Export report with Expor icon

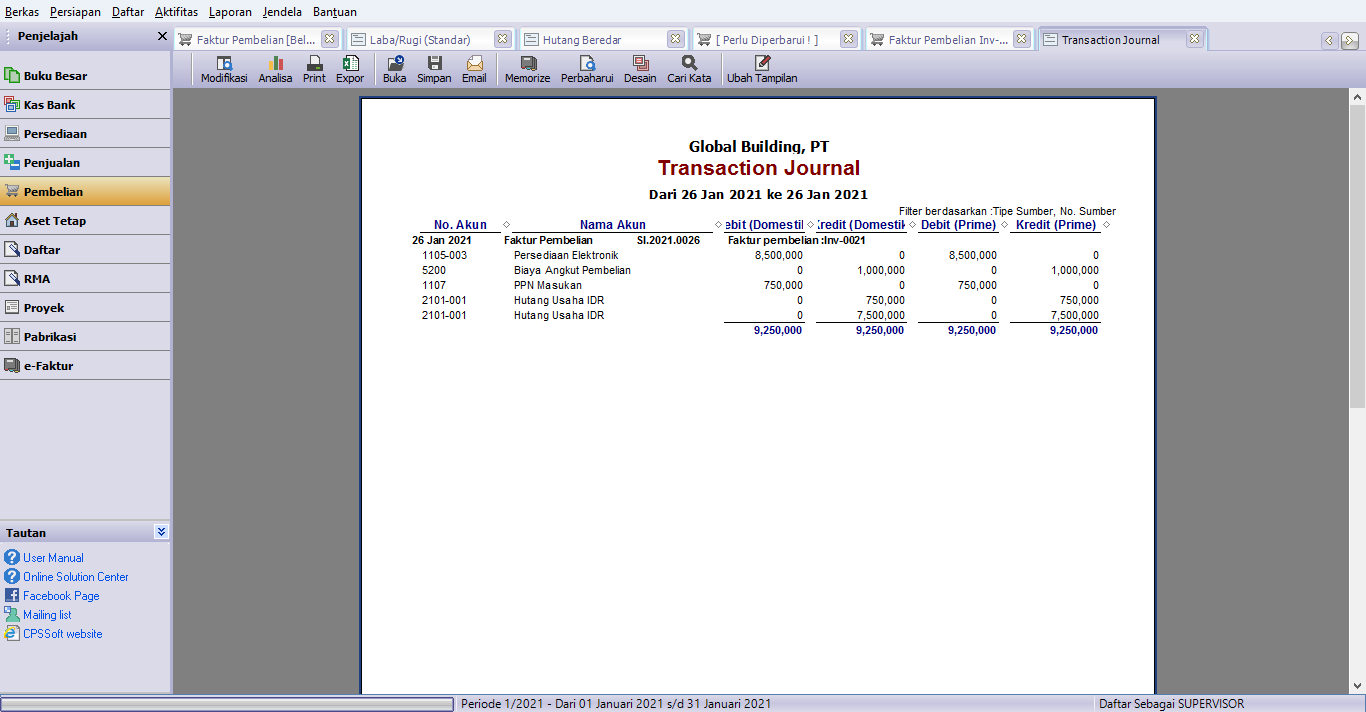[x=350, y=69]
